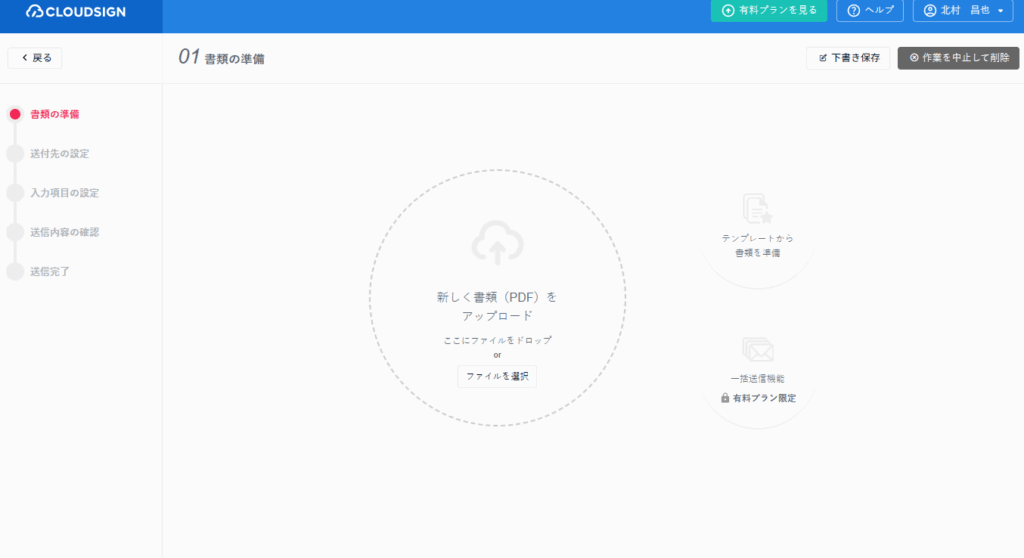This screenshot has width=1024, height=558.
Task: Click the arrow icon on 有料プランを見る
Action: 728,10
